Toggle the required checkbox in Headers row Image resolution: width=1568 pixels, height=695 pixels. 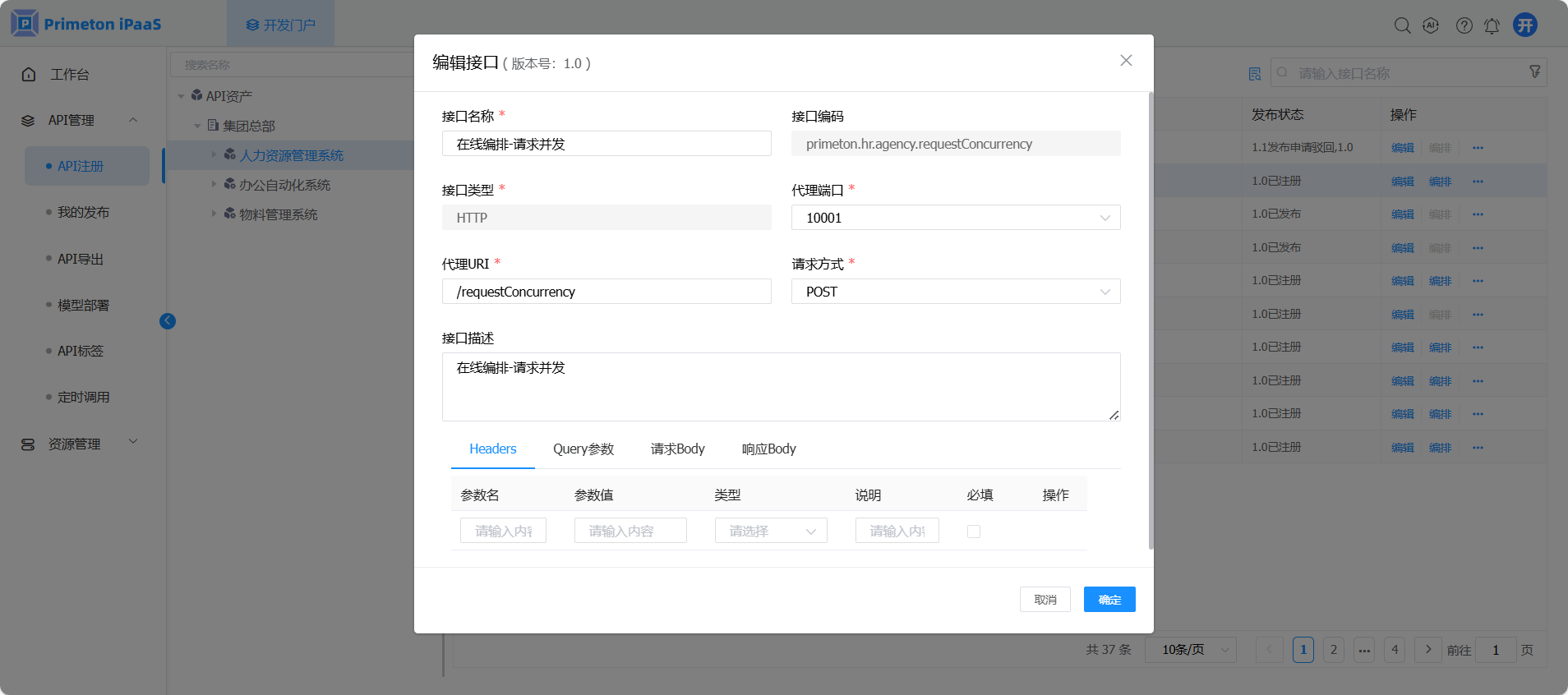click(974, 532)
